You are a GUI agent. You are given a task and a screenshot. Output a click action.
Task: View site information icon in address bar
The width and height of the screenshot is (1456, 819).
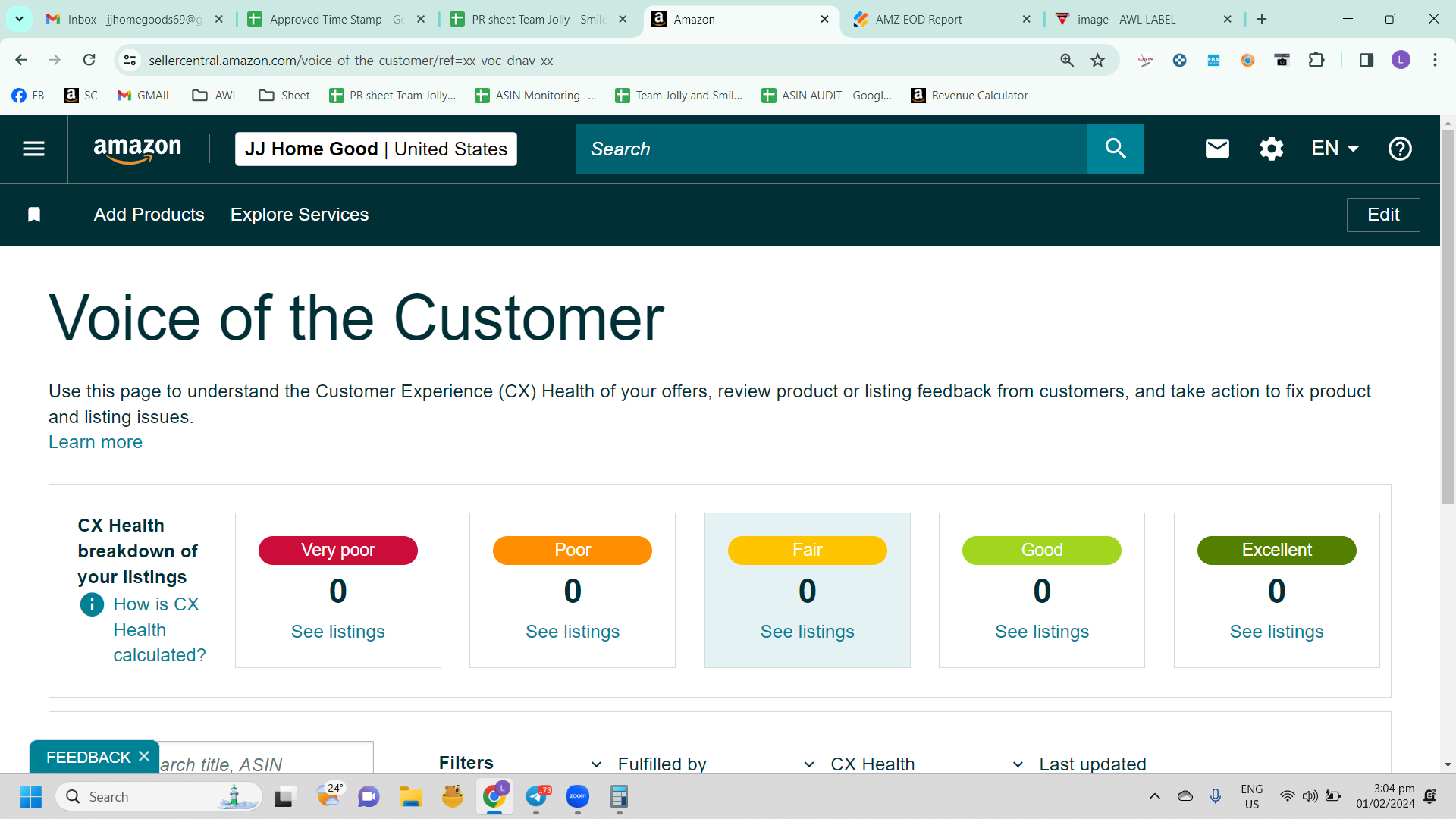(130, 60)
